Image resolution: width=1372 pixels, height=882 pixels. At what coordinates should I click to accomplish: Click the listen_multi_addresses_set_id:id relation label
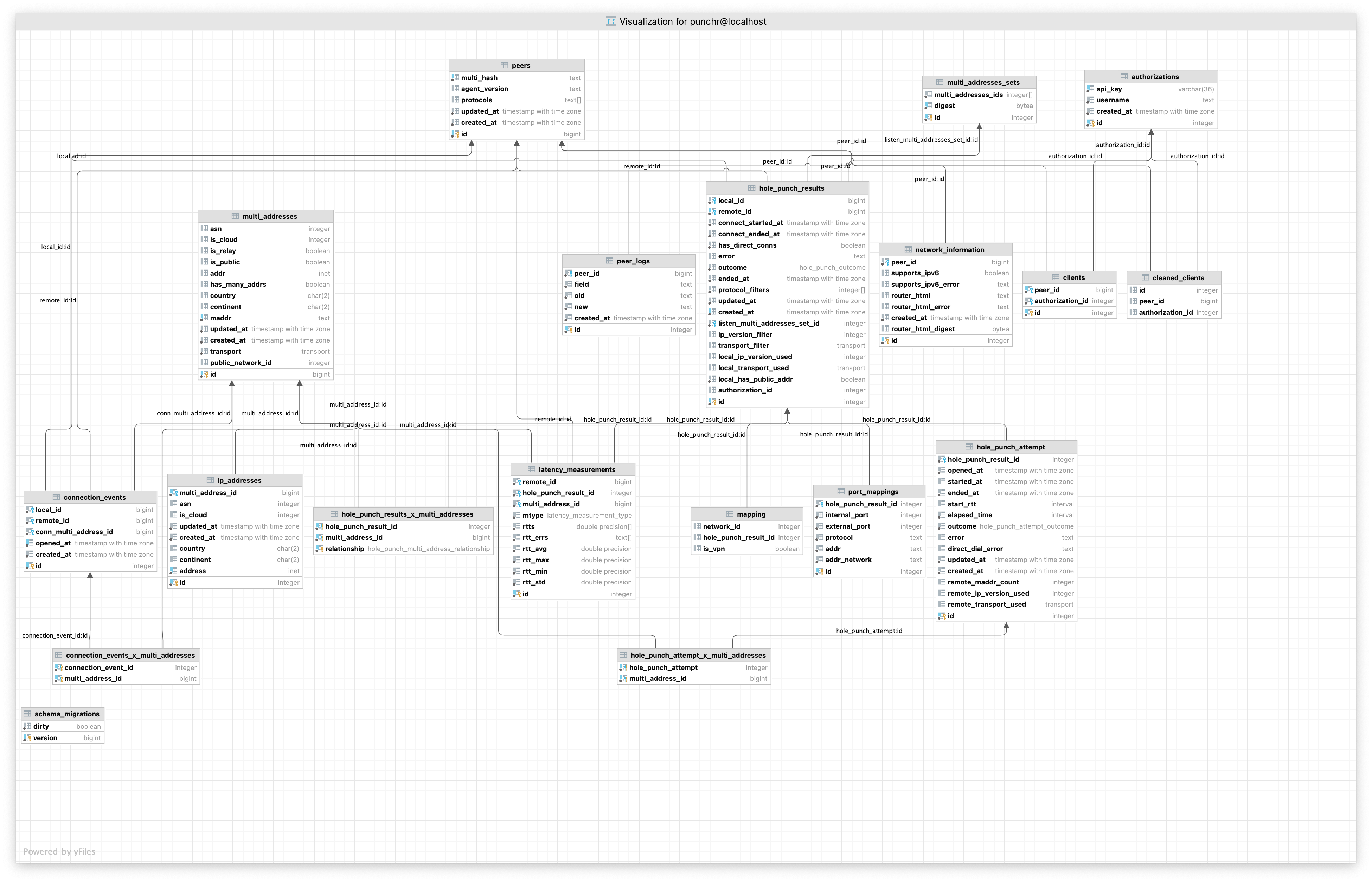click(930, 140)
